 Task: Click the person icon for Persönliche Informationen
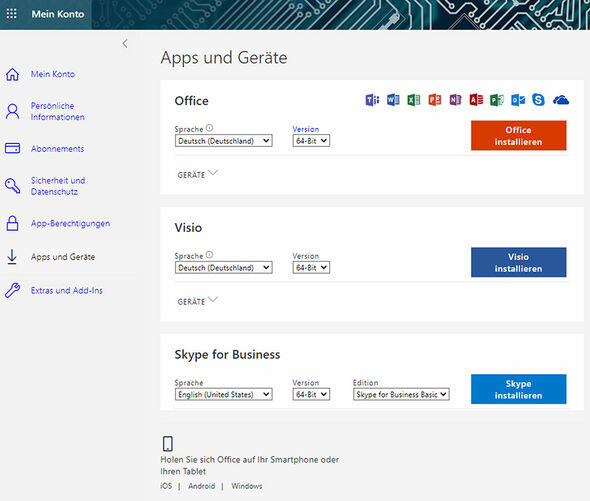(12, 111)
